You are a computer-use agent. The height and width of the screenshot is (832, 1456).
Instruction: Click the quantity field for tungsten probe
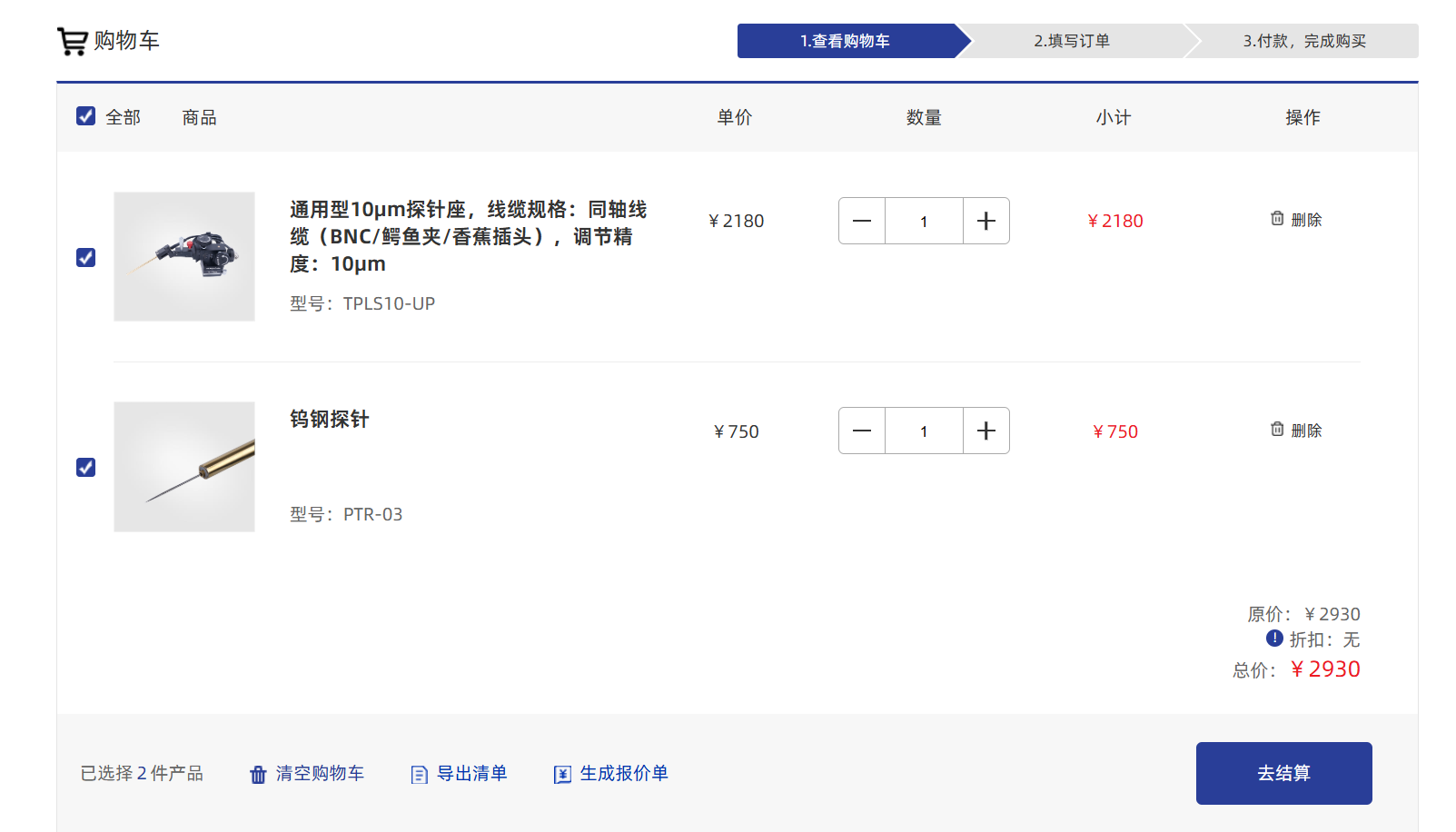point(924,431)
